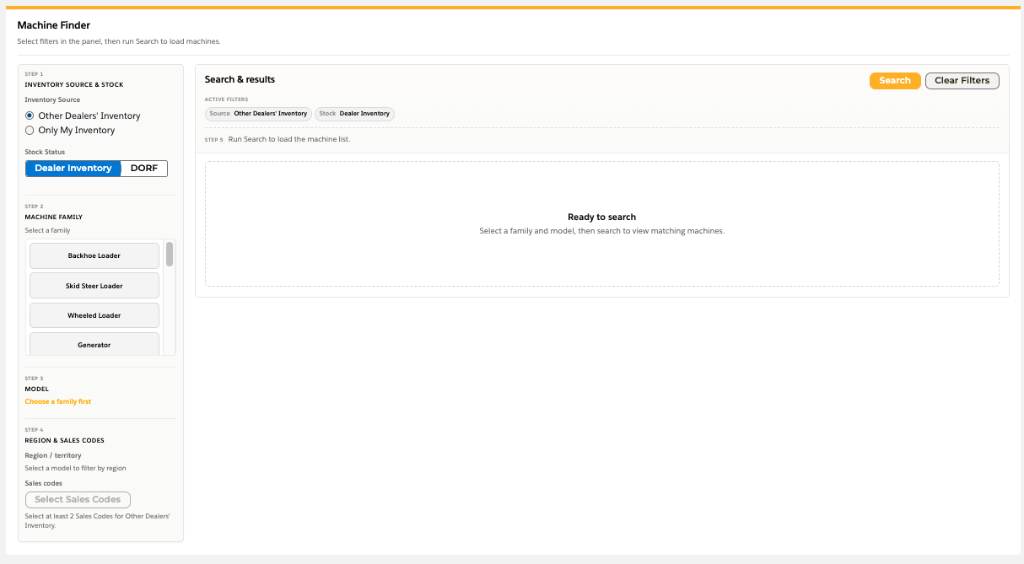This screenshot has width=1024, height=564.
Task: Switch stock status to DORF
Action: [x=144, y=168]
